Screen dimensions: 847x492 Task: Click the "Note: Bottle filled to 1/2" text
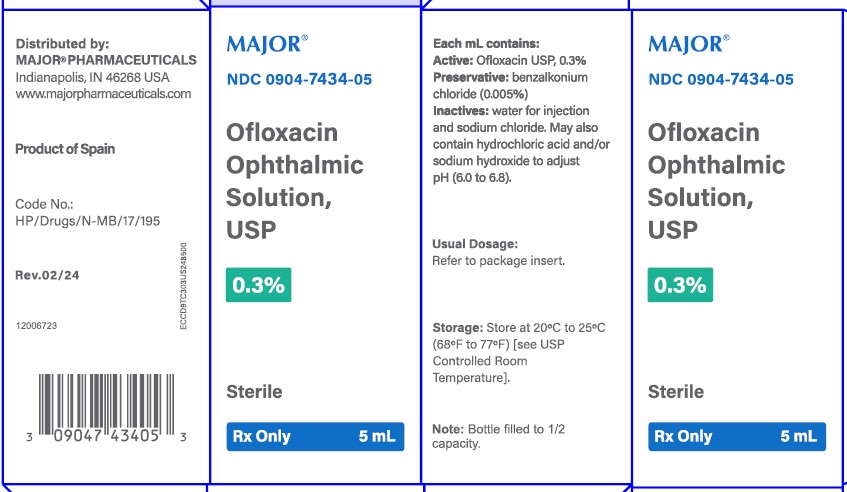tap(500, 429)
